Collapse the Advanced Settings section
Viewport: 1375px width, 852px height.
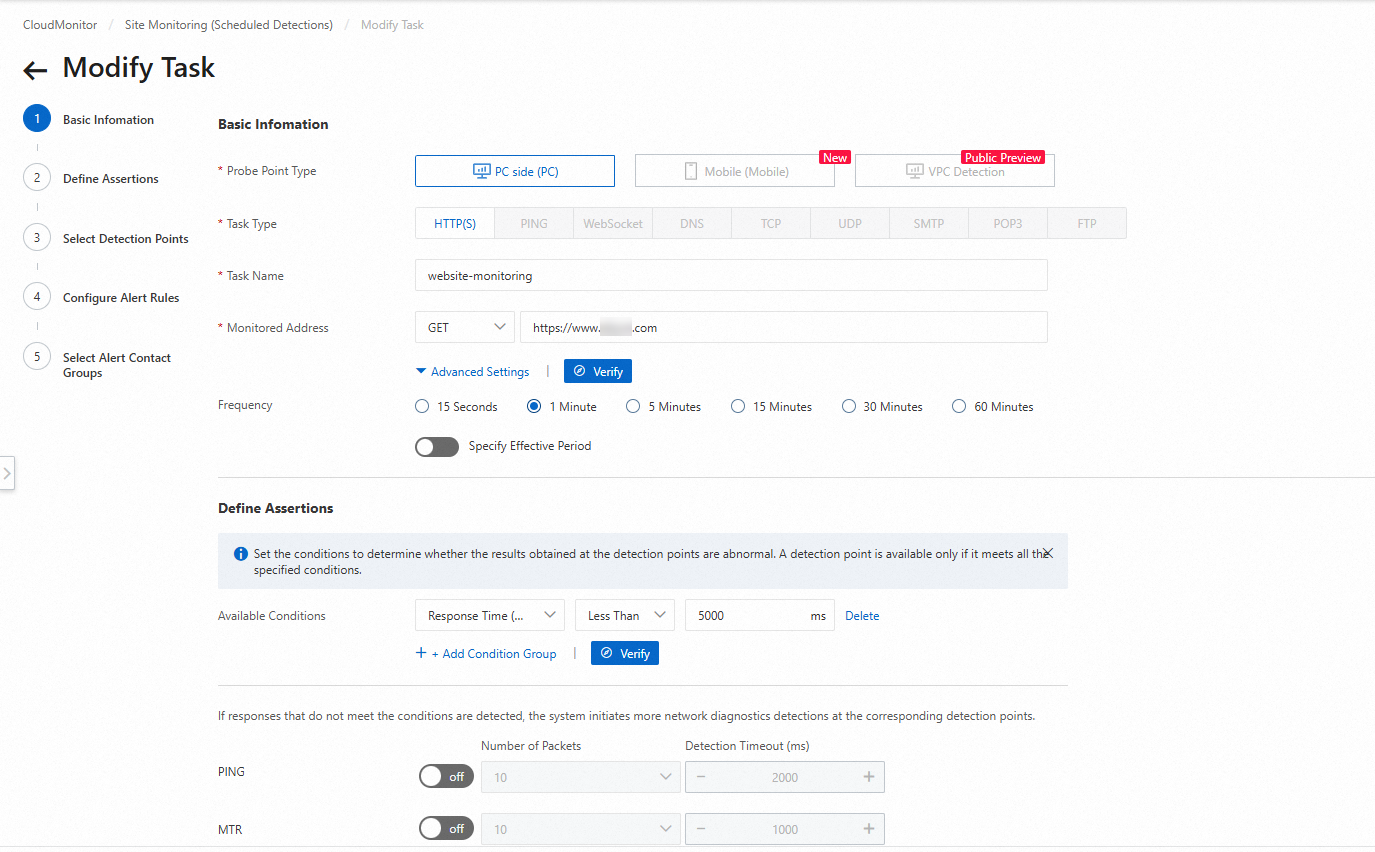click(472, 370)
